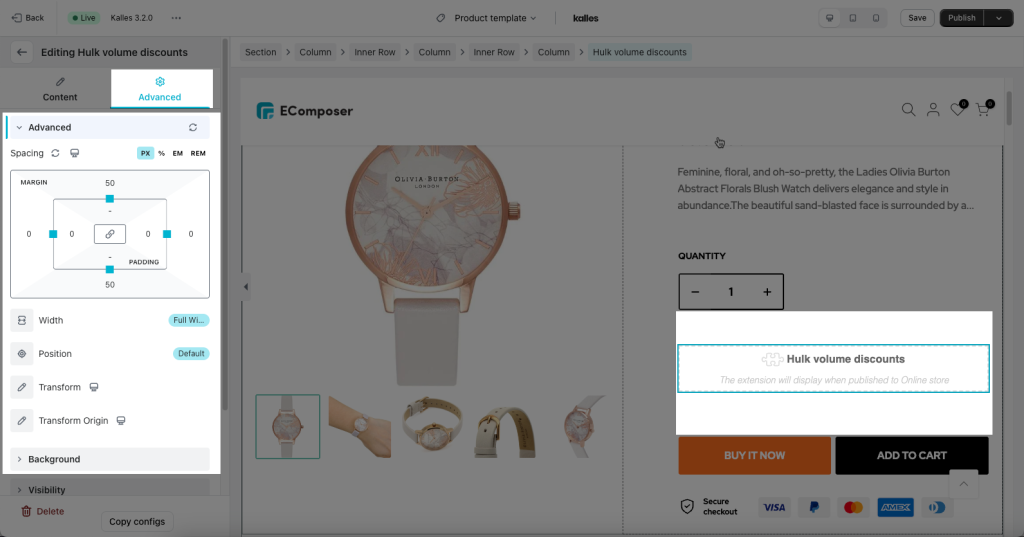Click the wishlist heart icon
Screen dimensions: 1024x537
[957, 110]
